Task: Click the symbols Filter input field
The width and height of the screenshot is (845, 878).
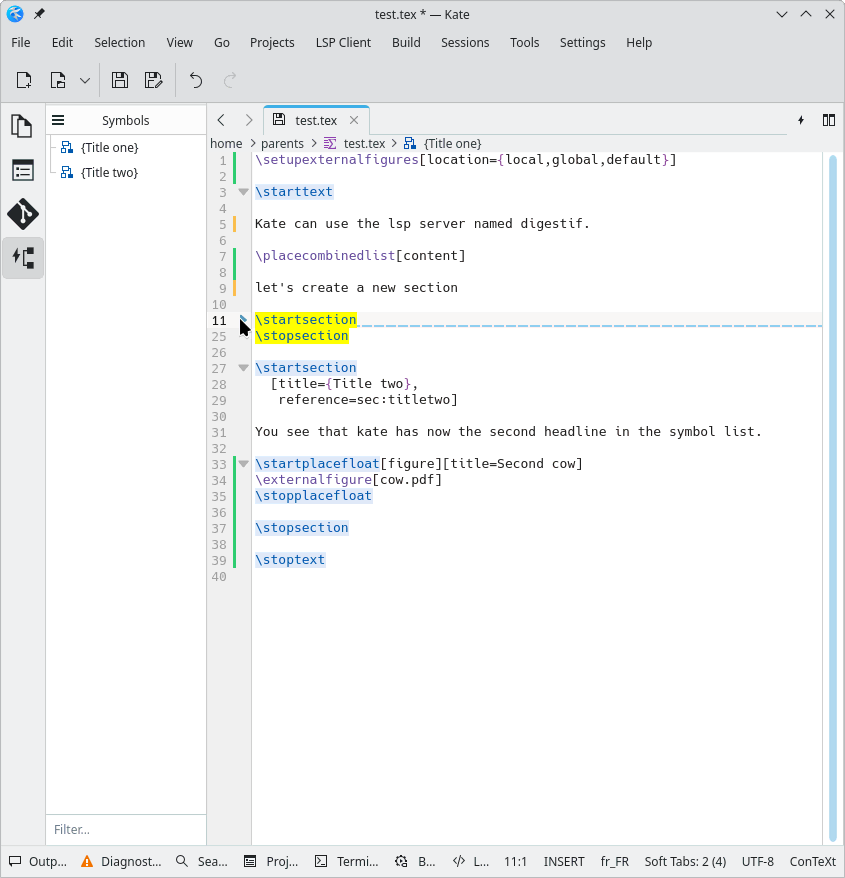Action: [x=125, y=829]
